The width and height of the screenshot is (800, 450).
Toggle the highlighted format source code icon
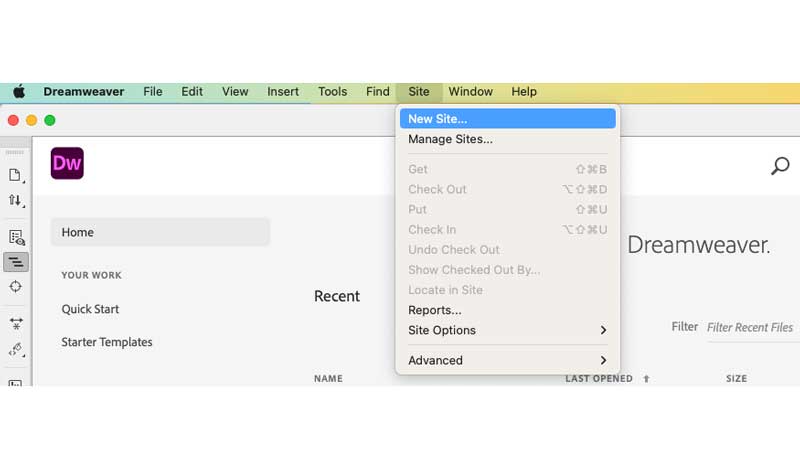pos(16,262)
